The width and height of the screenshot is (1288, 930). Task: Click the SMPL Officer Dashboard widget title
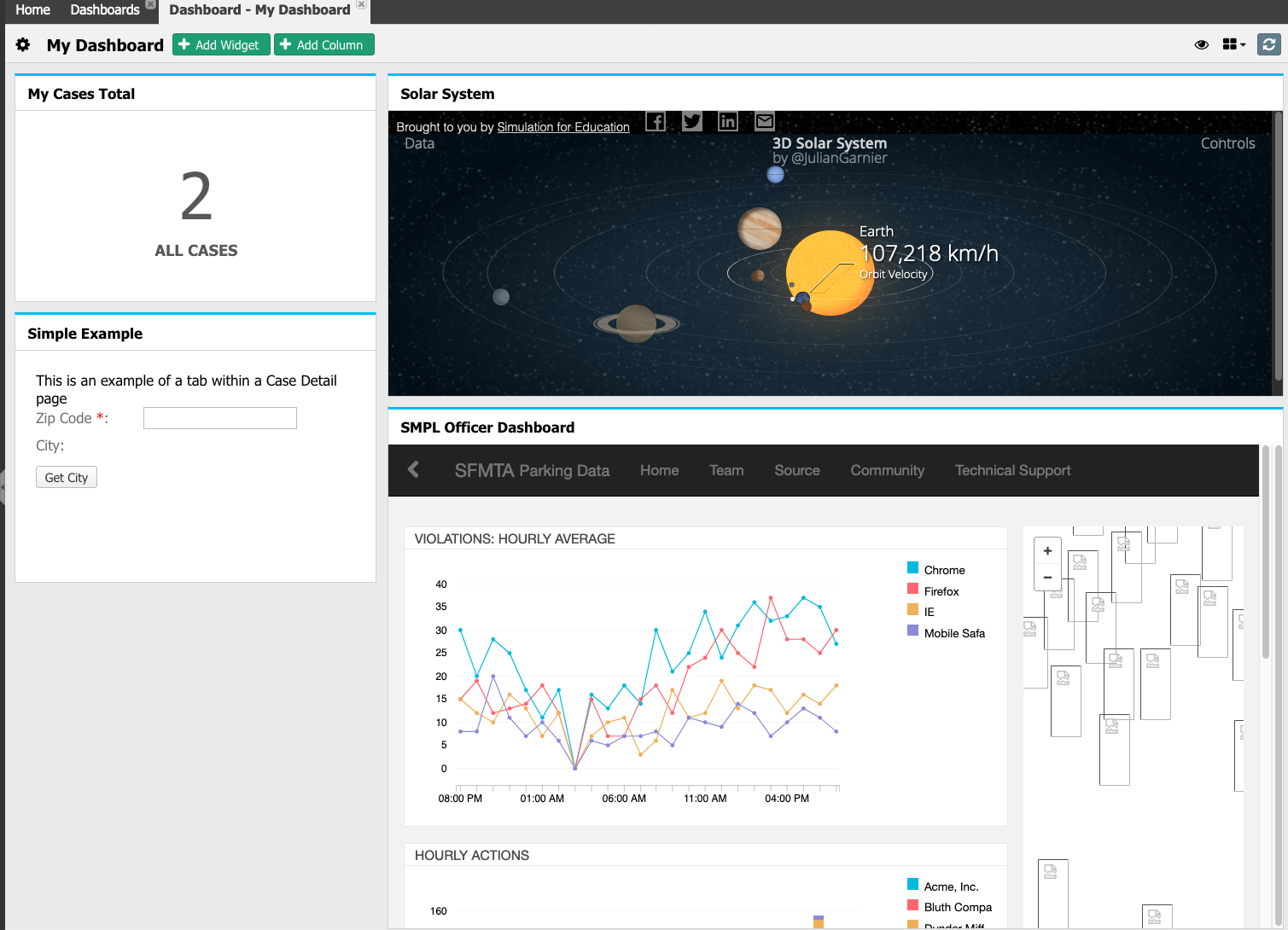(487, 427)
